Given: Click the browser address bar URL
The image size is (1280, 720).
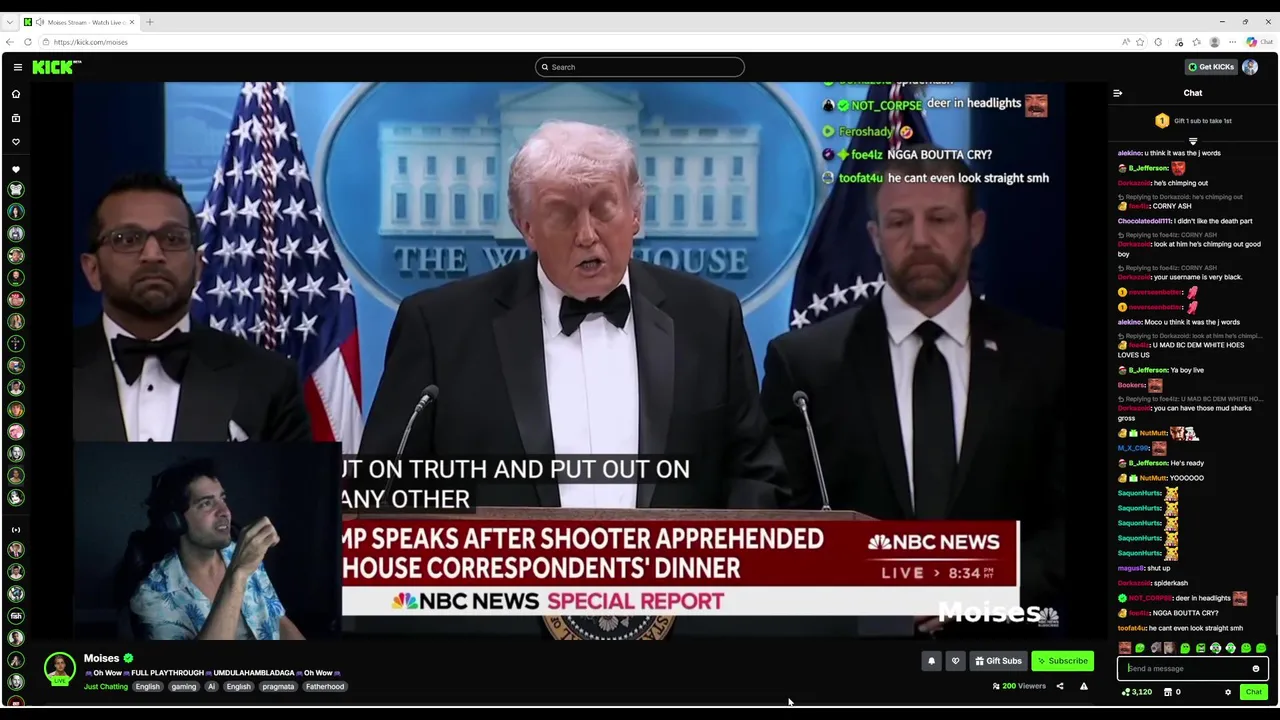Looking at the screenshot, I should pyautogui.click(x=91, y=42).
